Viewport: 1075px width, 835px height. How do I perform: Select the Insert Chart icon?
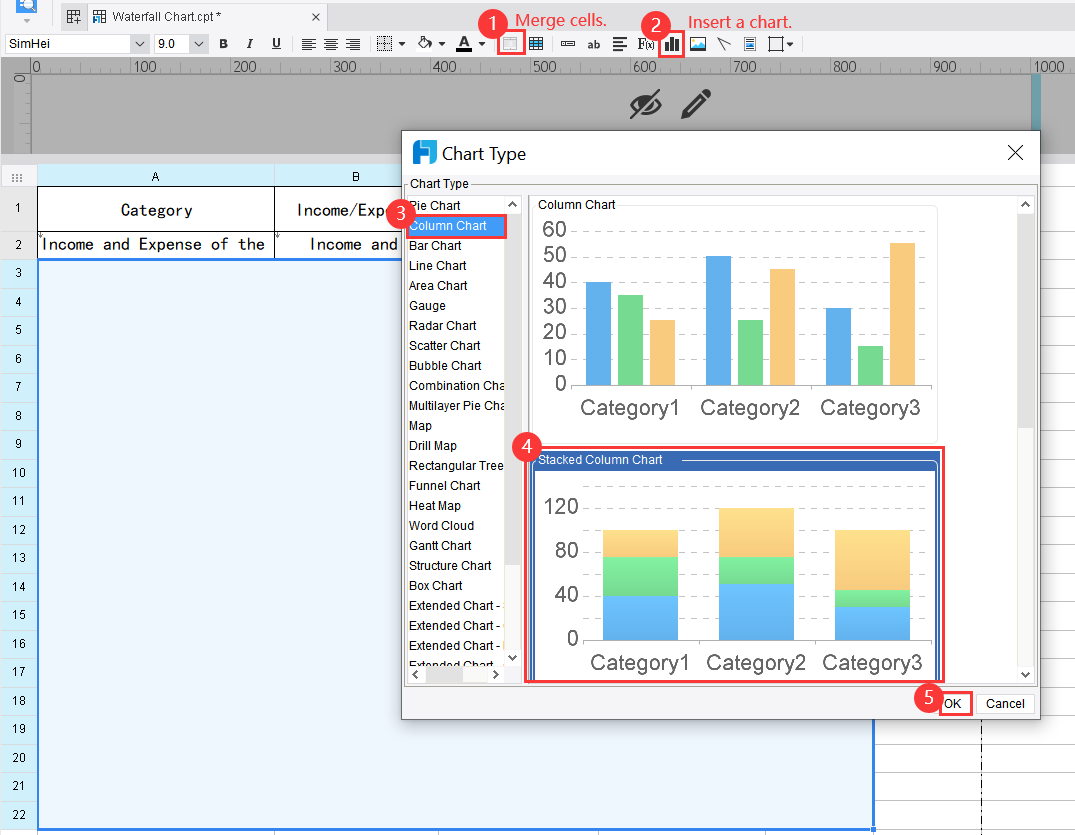(x=671, y=43)
